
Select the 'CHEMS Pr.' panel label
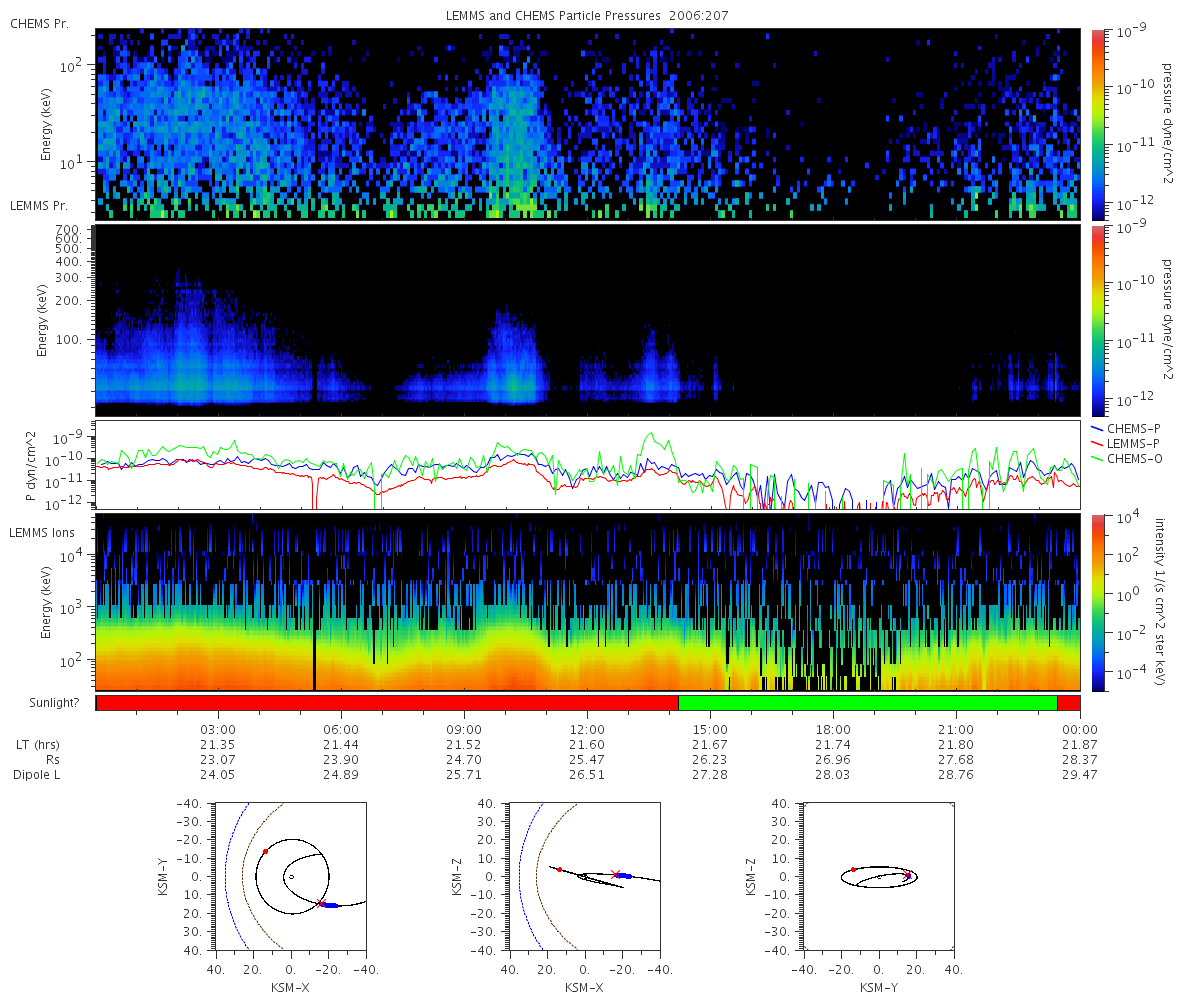coord(39,24)
